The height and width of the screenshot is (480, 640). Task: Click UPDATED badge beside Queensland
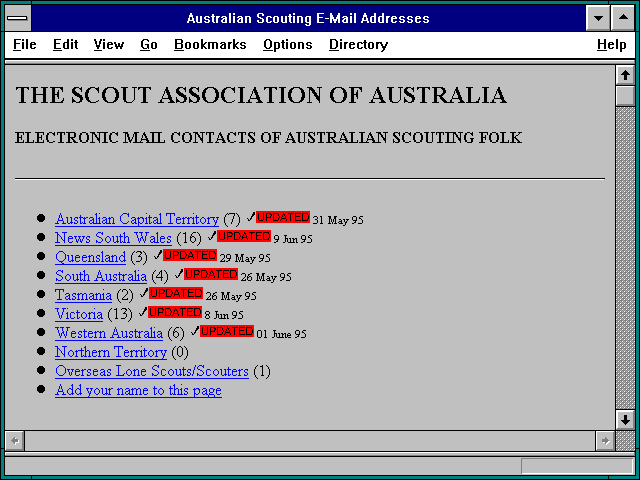[x=190, y=255]
